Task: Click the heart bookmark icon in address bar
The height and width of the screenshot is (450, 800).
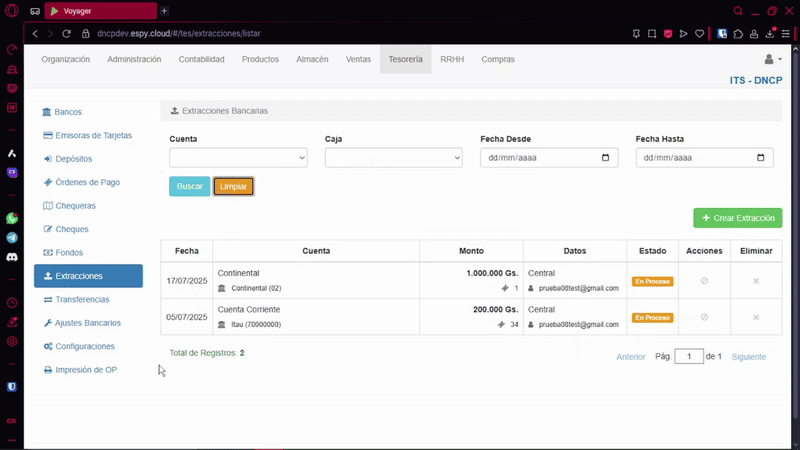Action: pos(699,33)
